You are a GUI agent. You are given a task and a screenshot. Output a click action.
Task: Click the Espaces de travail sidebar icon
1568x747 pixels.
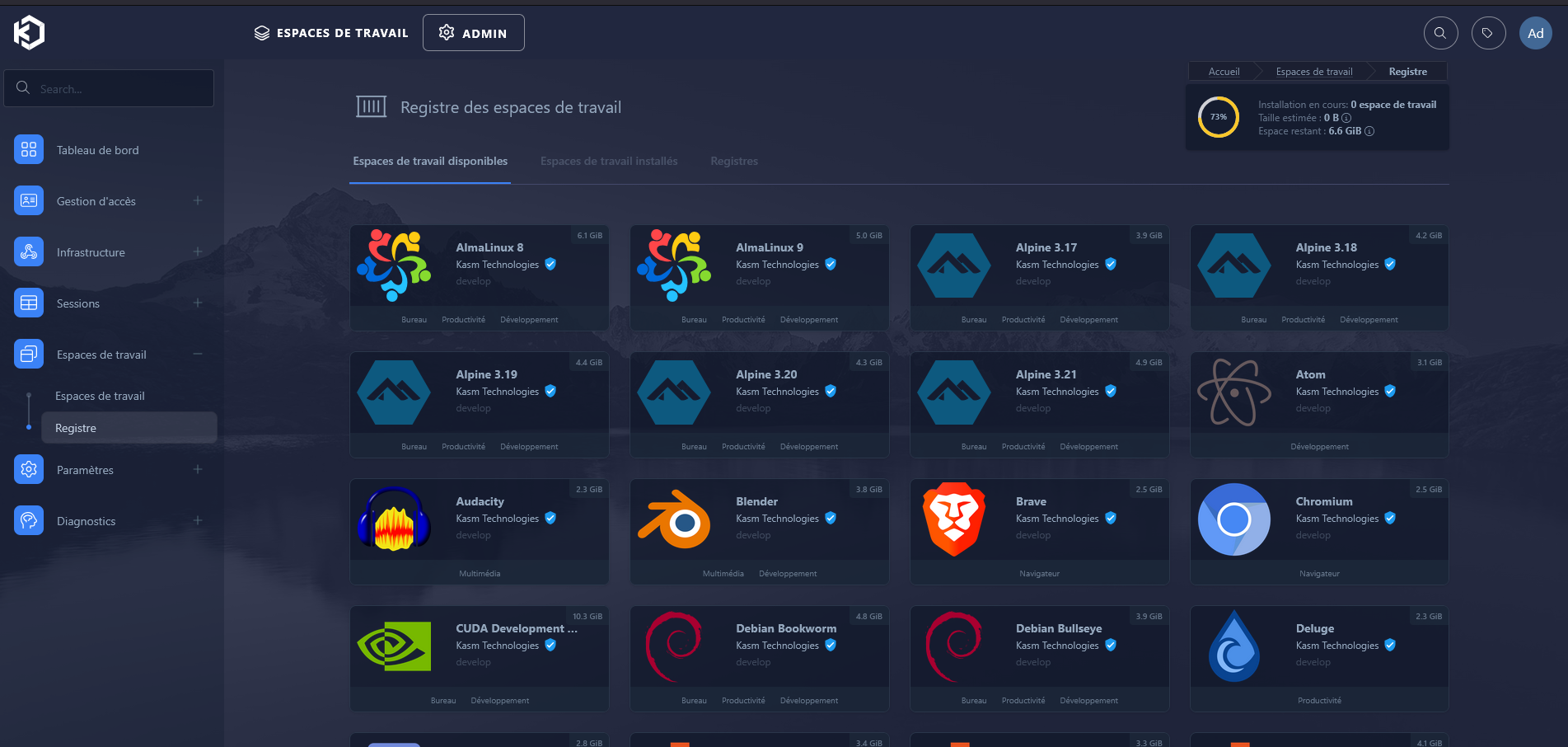(29, 354)
